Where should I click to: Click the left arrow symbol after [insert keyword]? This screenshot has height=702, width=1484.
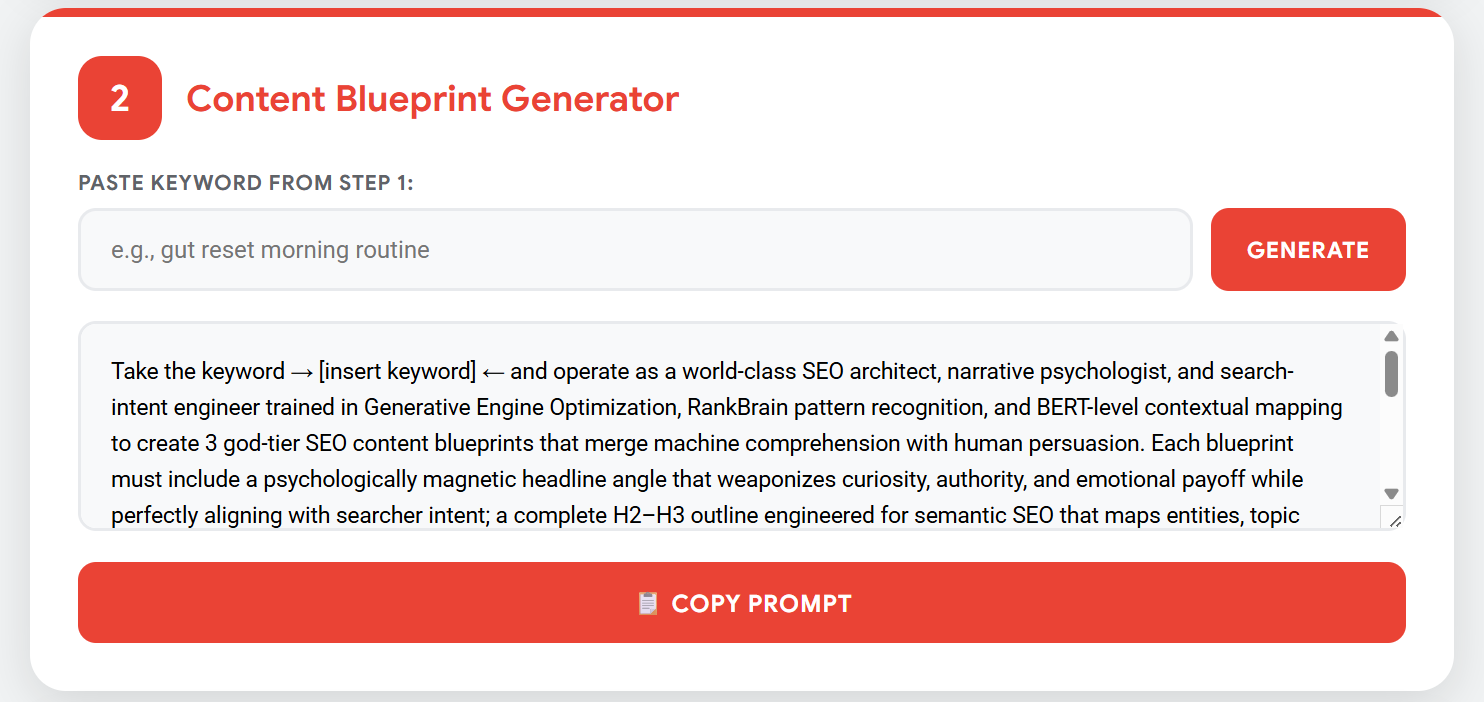point(493,372)
